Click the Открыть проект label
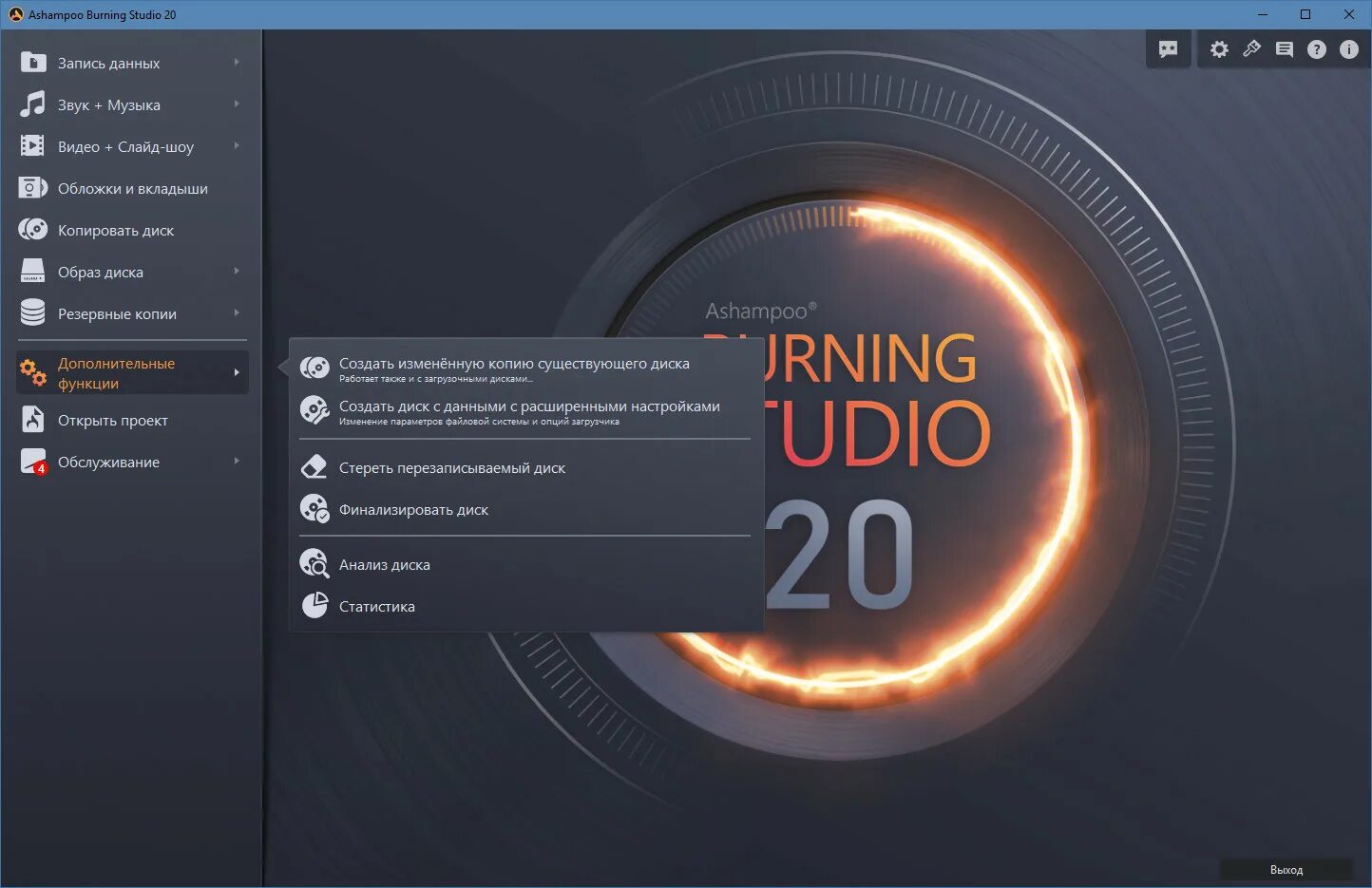 [x=112, y=421]
